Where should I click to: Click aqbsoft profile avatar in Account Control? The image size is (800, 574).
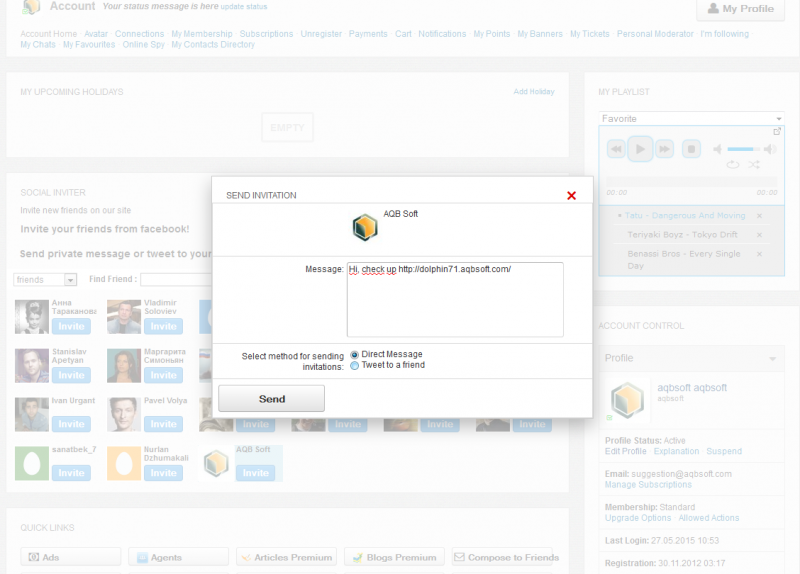click(627, 400)
